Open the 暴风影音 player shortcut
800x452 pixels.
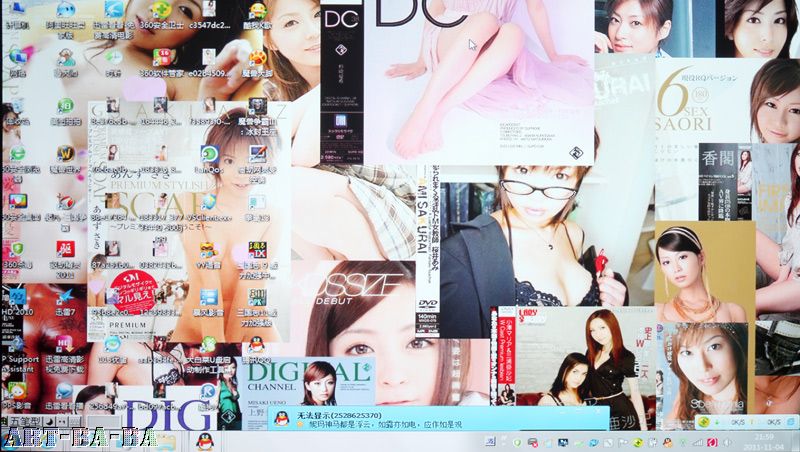(x=209, y=301)
